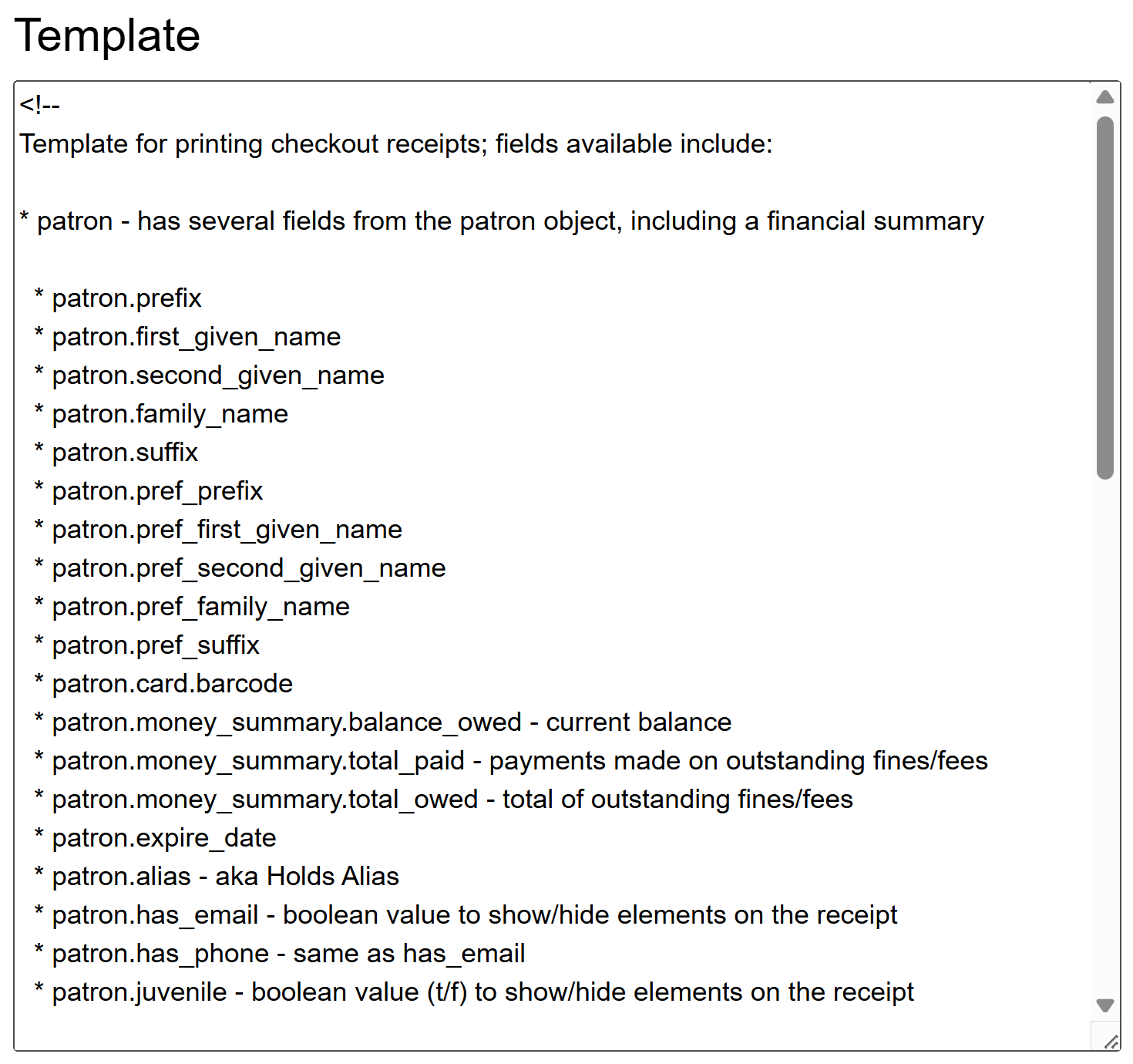This screenshot has height=1064, width=1133.
Task: Click the Template heading
Action: 109,35
